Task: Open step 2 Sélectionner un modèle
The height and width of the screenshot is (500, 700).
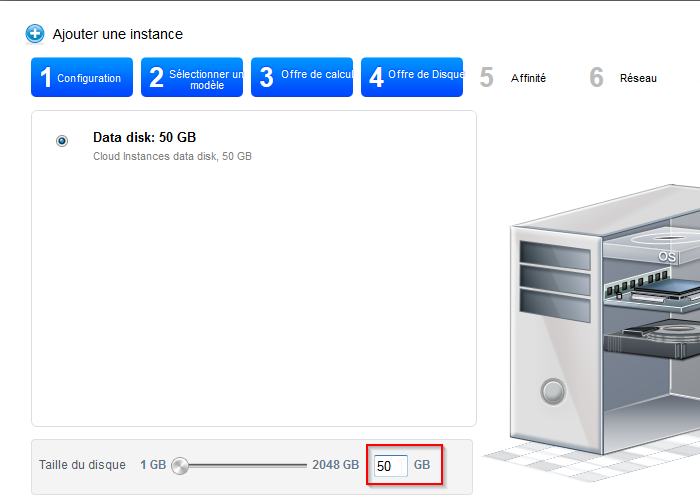Action: point(192,78)
